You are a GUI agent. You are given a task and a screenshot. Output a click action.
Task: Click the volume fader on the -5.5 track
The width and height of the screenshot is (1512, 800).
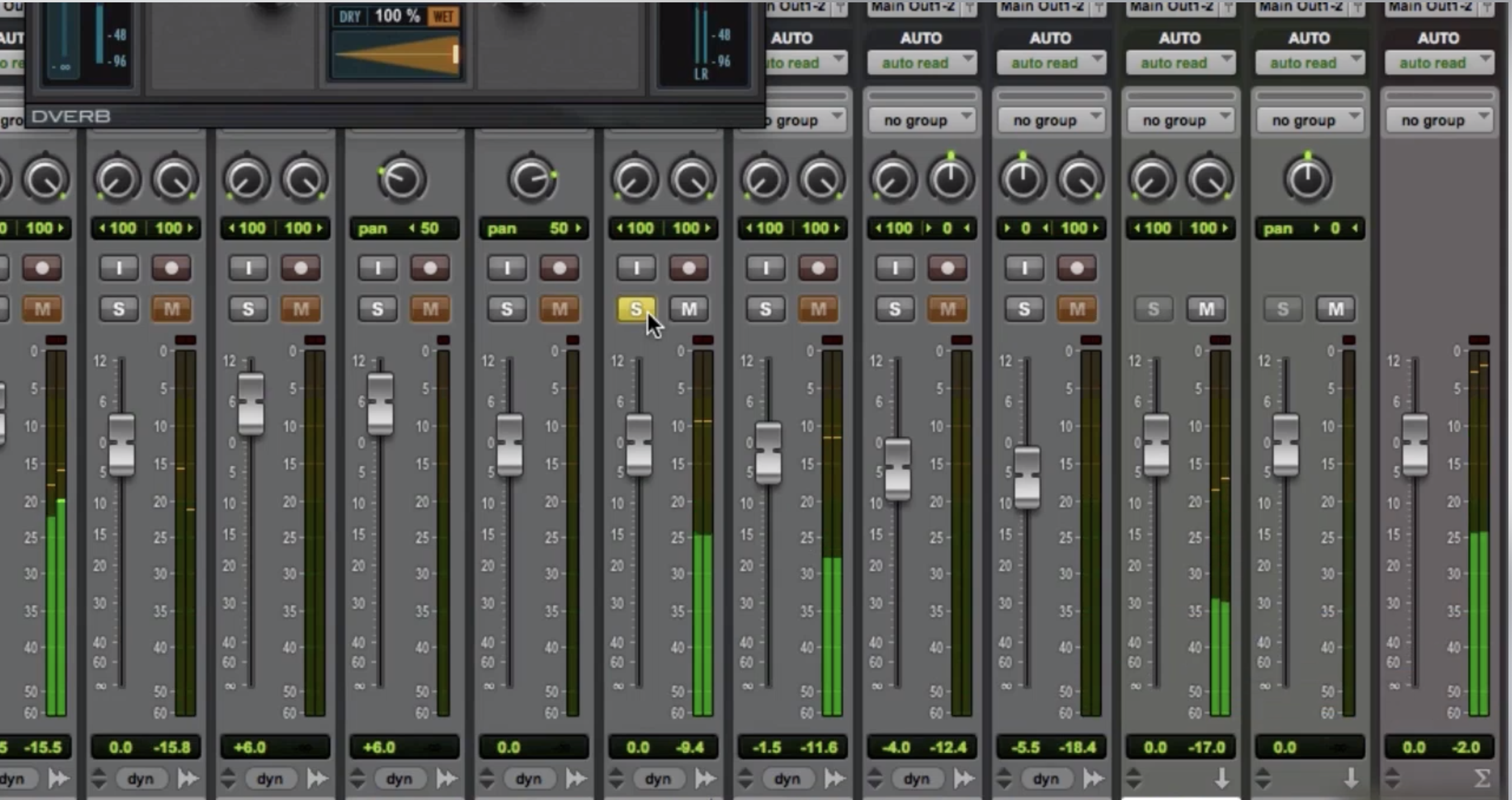[1027, 477]
